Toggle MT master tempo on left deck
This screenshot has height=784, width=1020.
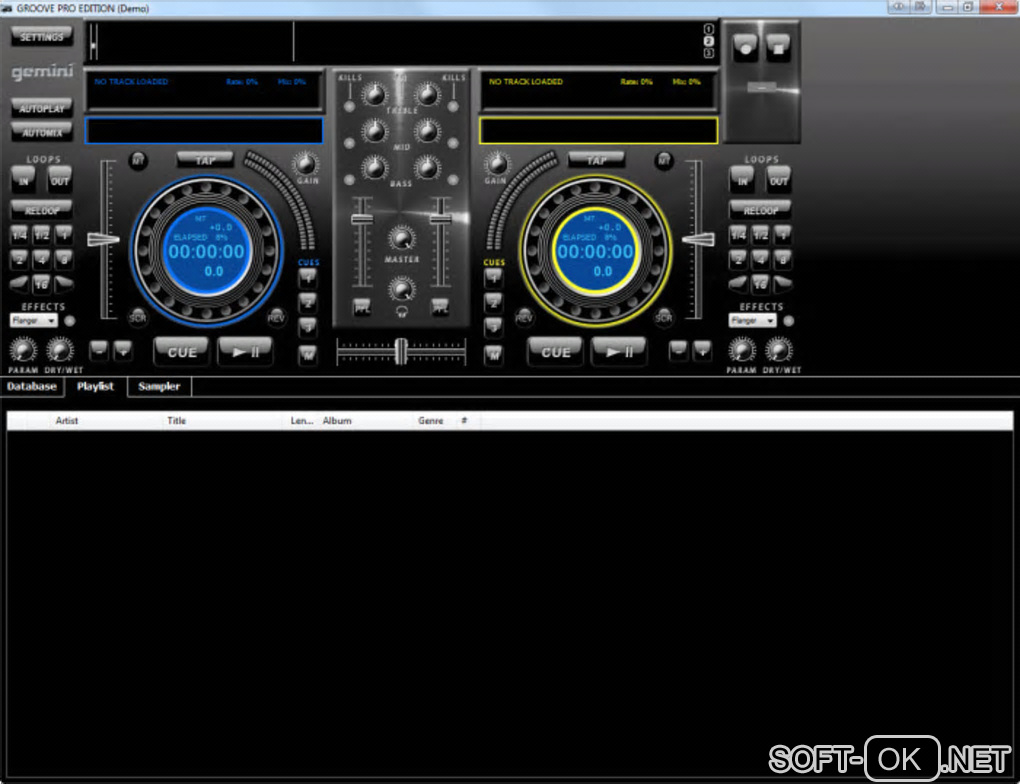tap(138, 160)
